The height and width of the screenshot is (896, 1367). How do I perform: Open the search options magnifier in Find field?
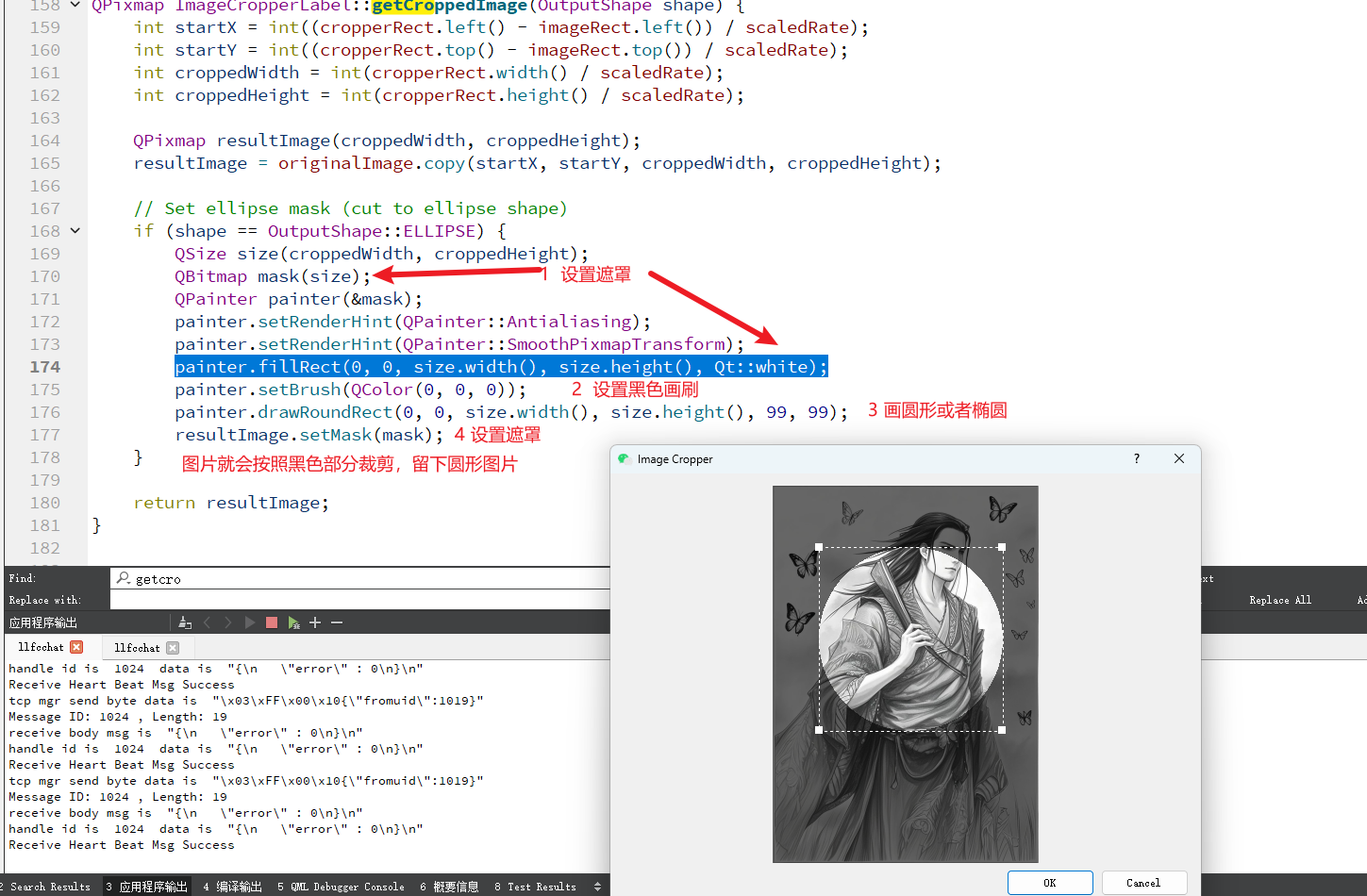[124, 578]
